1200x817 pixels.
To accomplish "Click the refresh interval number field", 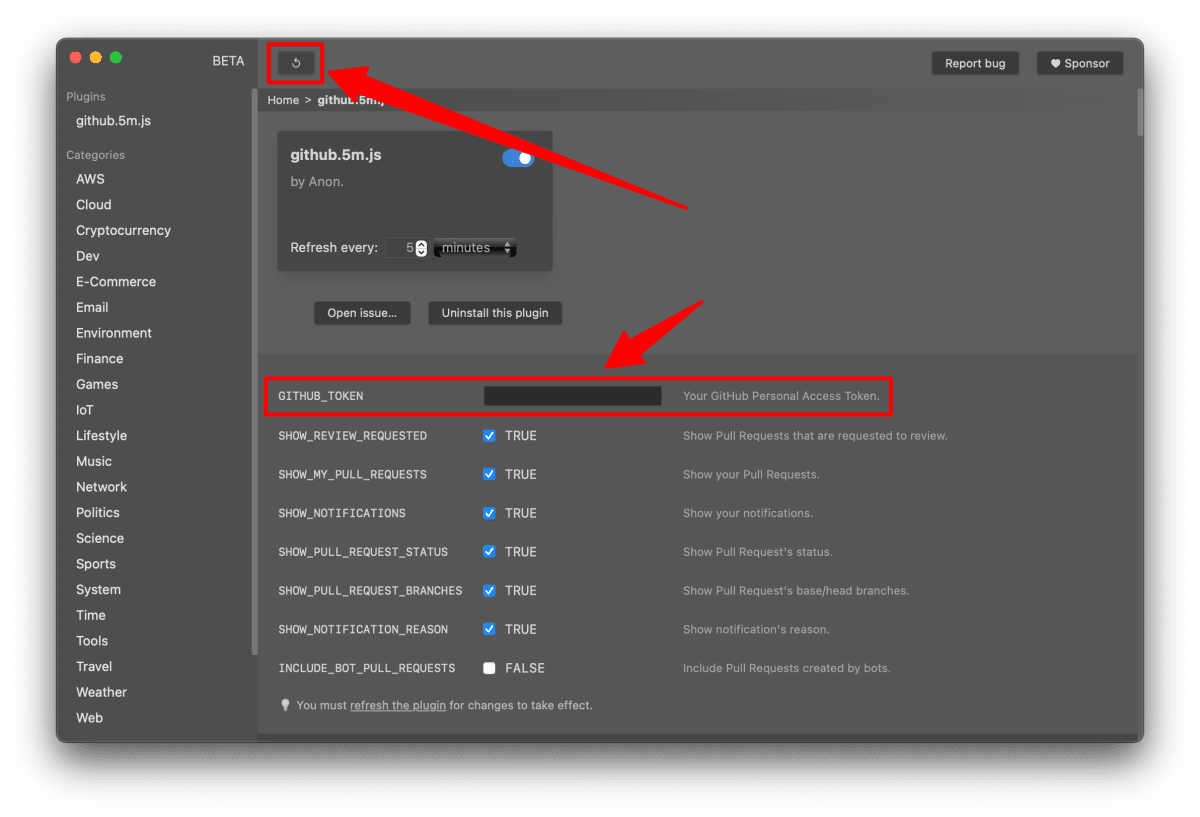I will tap(400, 248).
